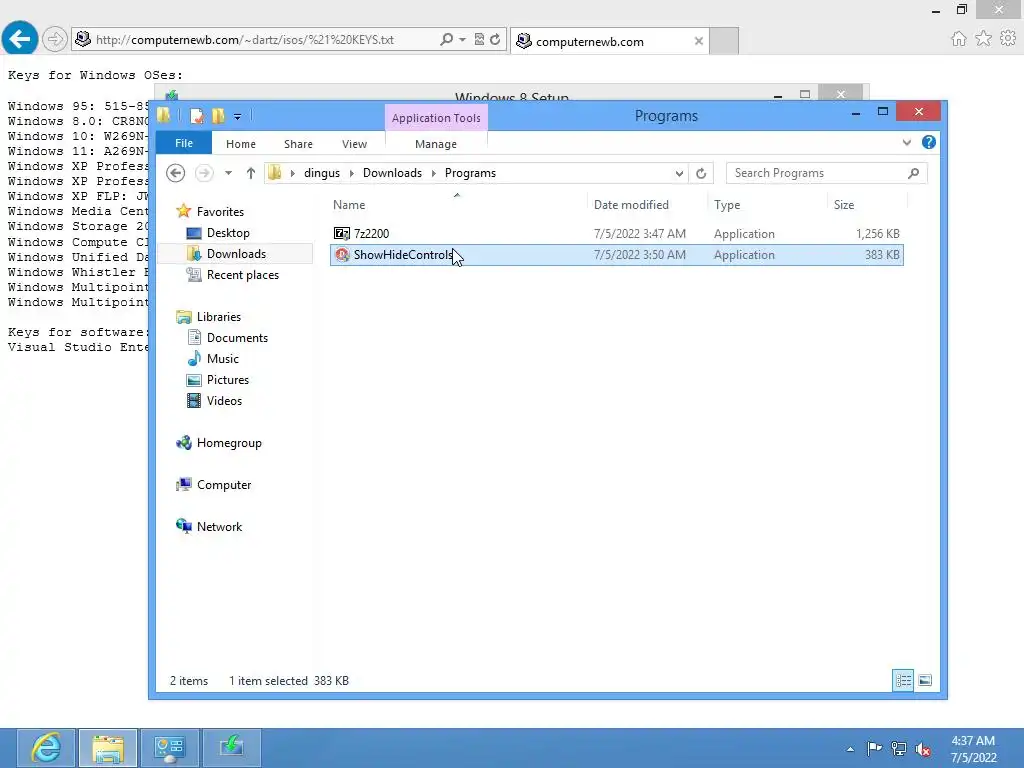The image size is (1024, 768).
Task: Click the Properties quick access toolbar icon
Action: point(197,116)
